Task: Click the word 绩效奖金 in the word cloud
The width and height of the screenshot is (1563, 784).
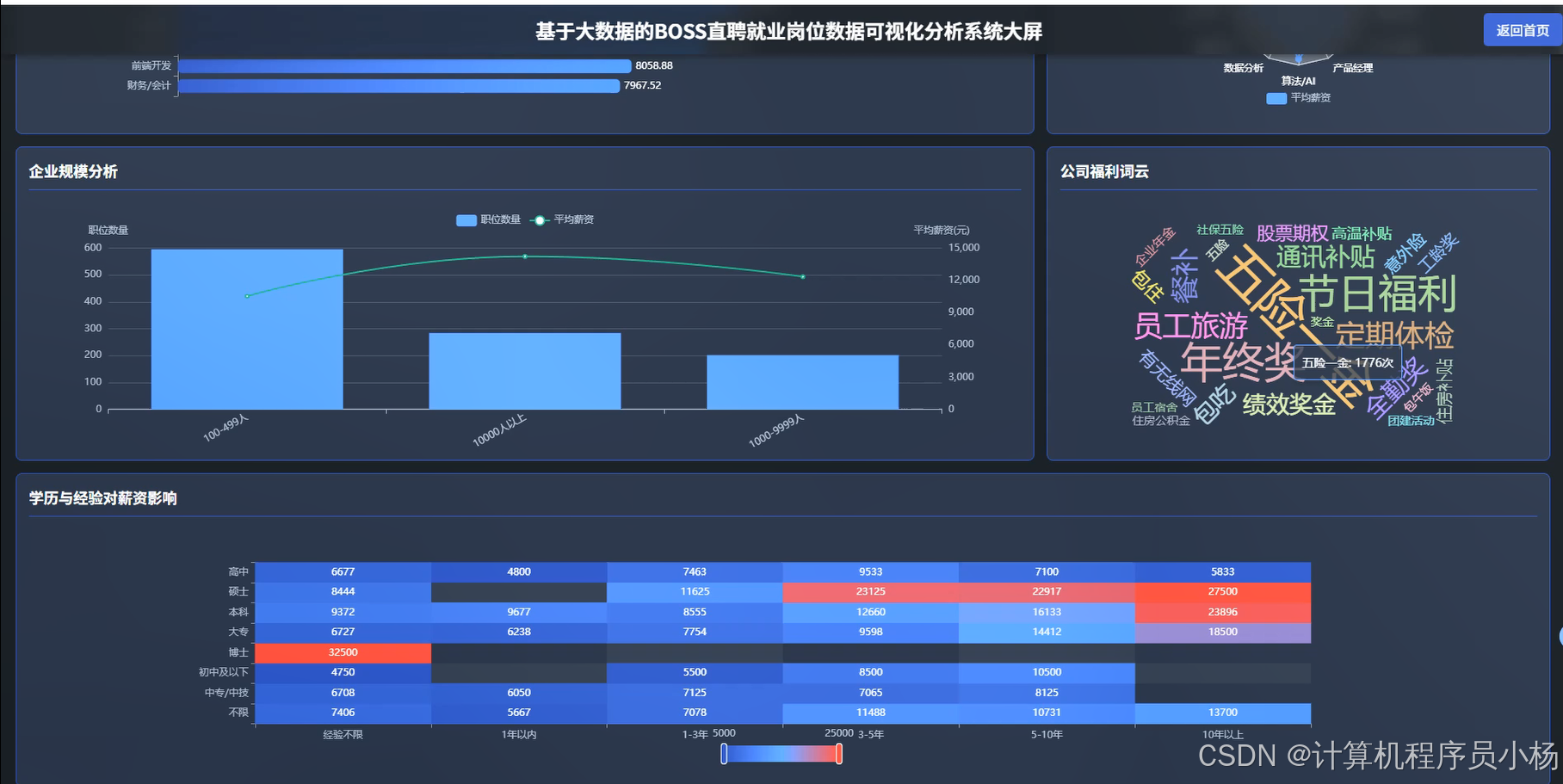Action: coord(1288,404)
